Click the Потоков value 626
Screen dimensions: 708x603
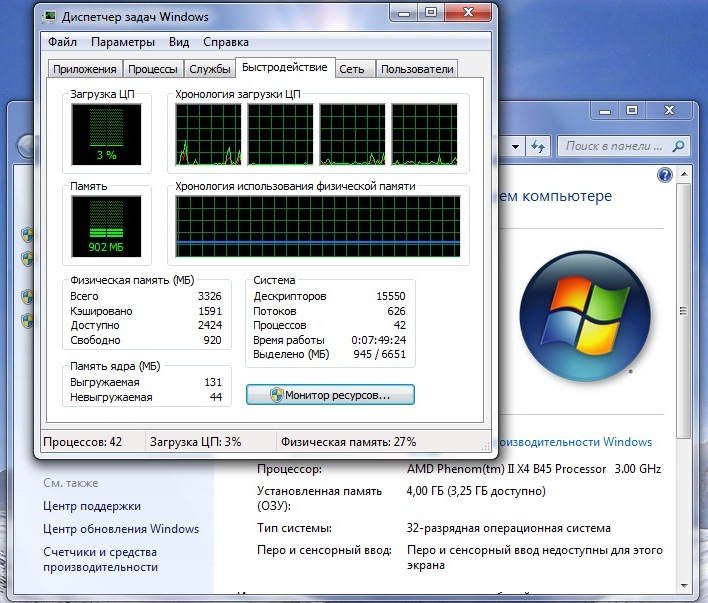[x=396, y=311]
